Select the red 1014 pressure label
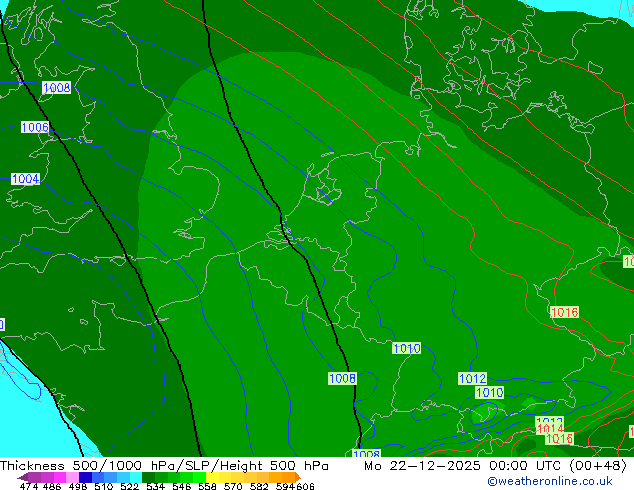The height and width of the screenshot is (490, 634). tap(550, 429)
